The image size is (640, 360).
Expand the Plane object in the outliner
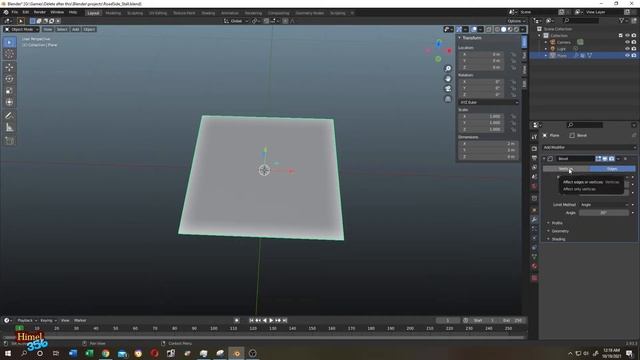546,55
